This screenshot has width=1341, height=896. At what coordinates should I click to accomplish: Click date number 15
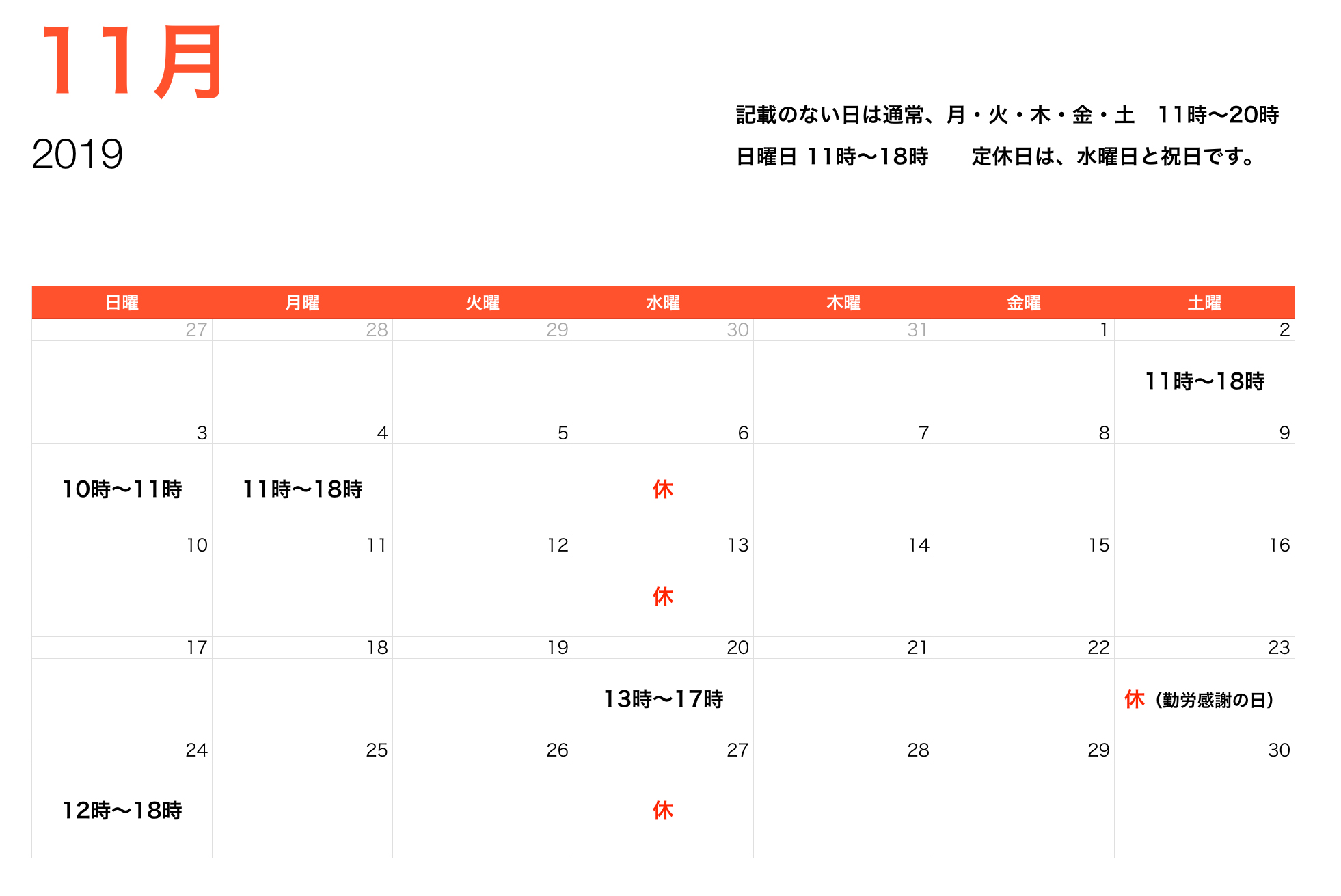pyautogui.click(x=1099, y=545)
